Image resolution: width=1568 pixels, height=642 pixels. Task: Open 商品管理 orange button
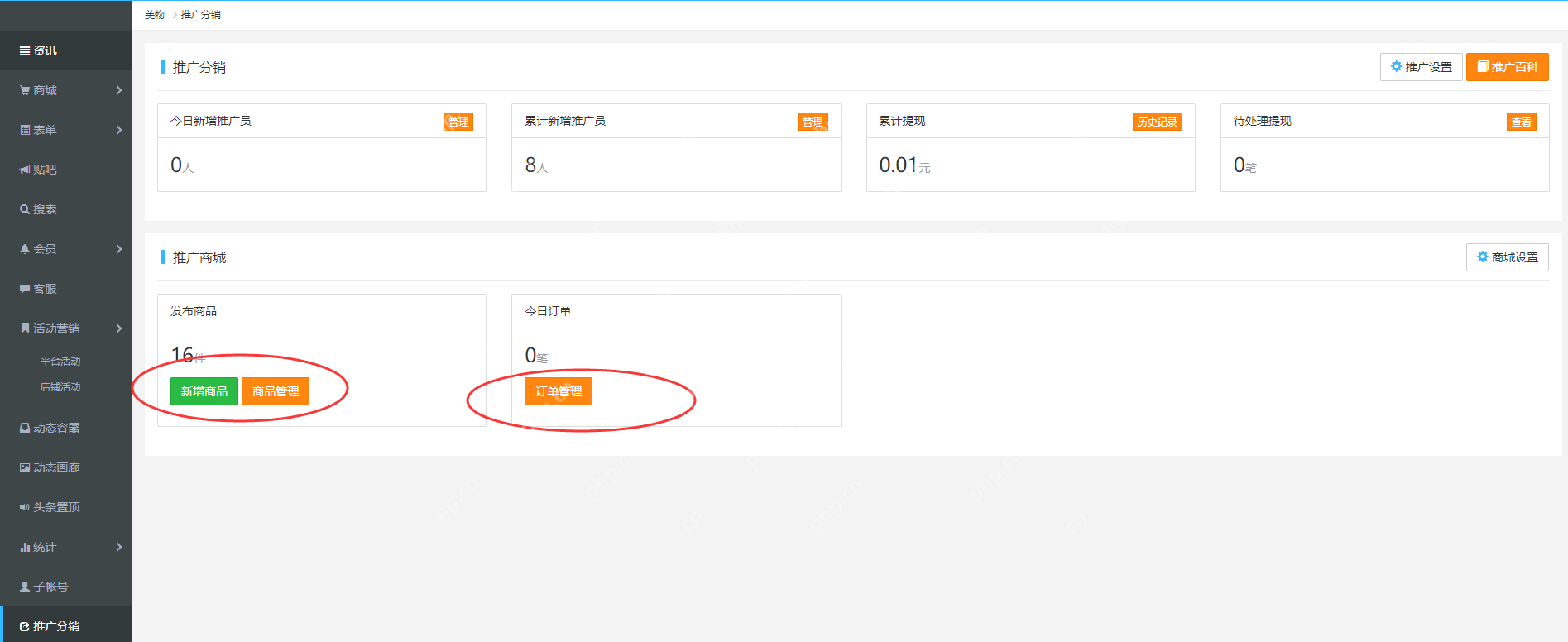(276, 391)
